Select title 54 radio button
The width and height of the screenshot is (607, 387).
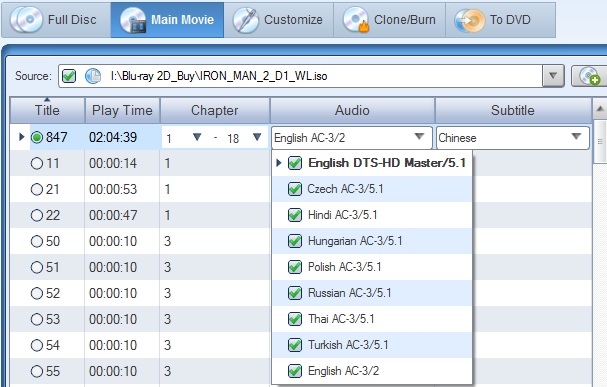click(x=37, y=345)
